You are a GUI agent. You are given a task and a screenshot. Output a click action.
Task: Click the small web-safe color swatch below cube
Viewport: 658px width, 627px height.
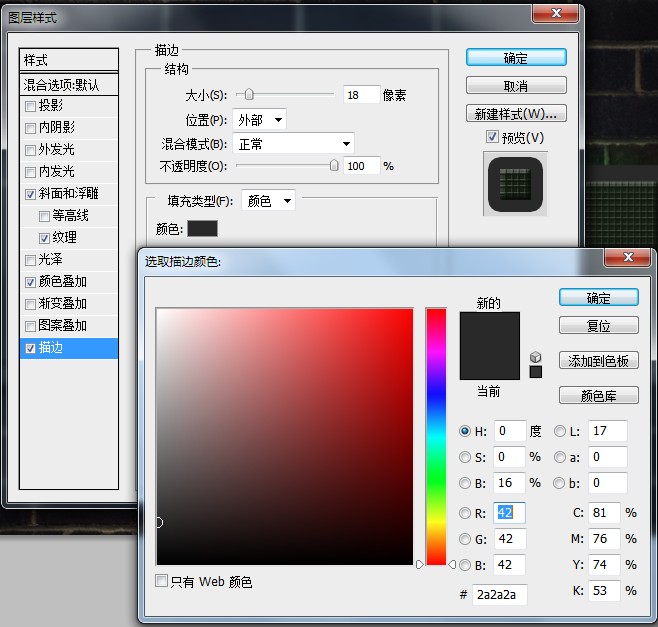coord(535,372)
